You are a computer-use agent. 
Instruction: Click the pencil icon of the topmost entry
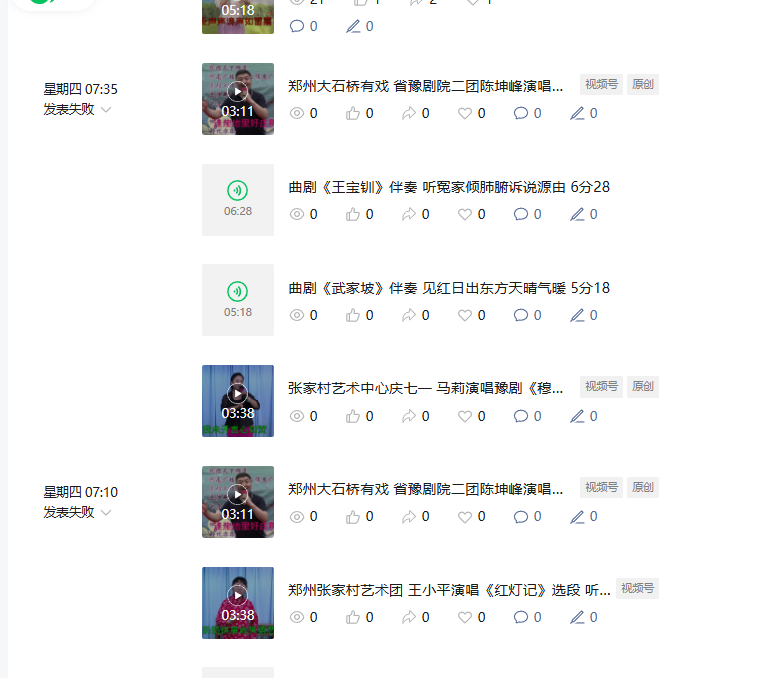(353, 26)
